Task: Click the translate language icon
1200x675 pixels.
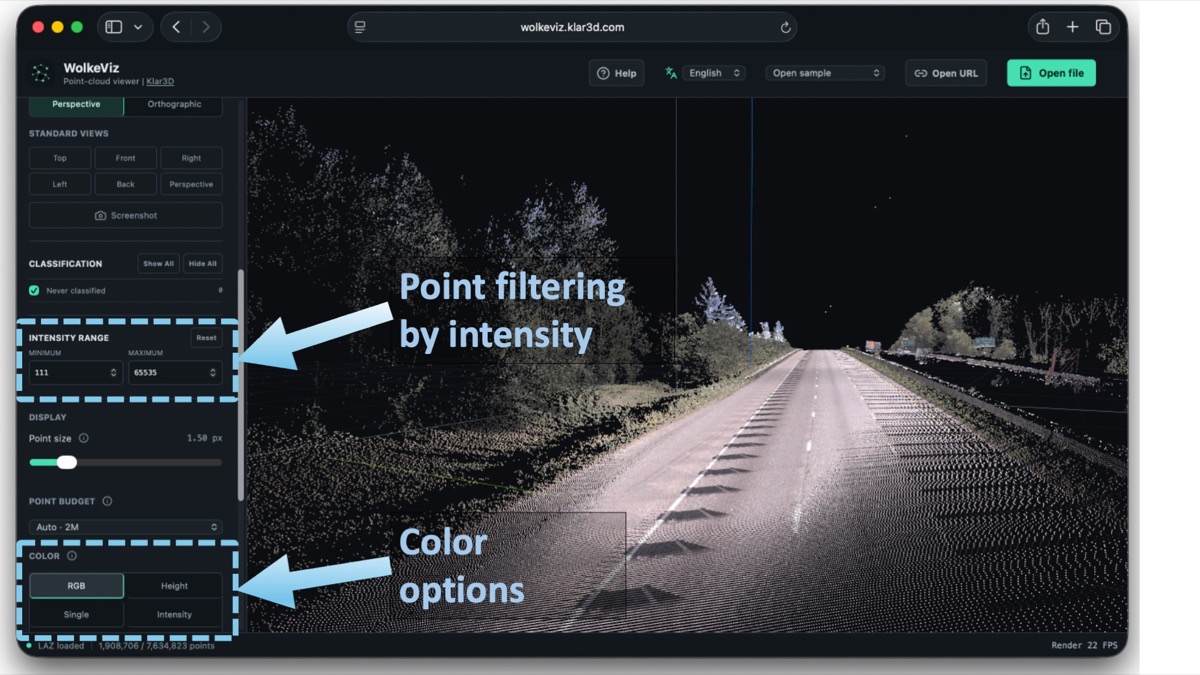Action: [x=671, y=73]
